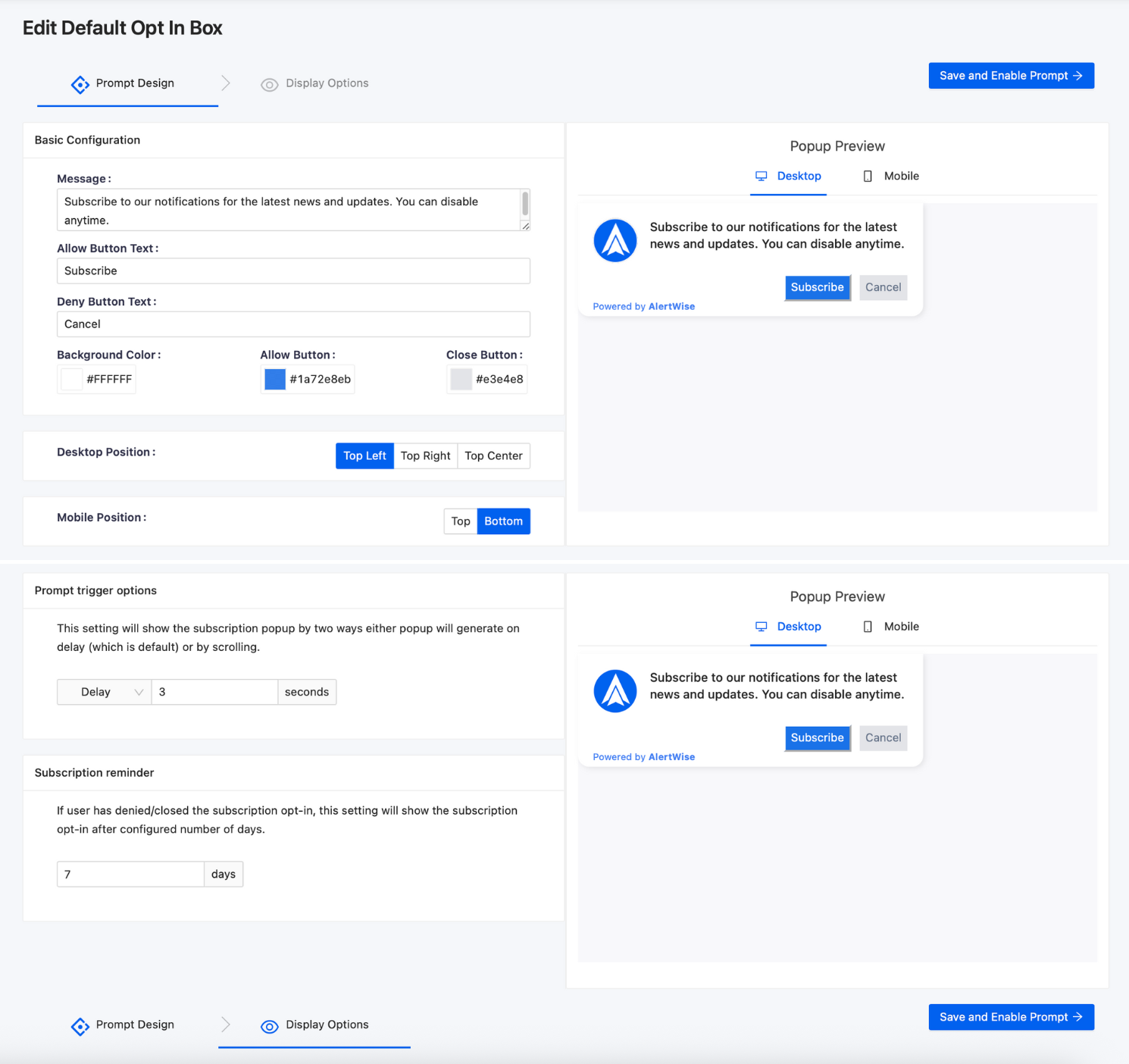Click the seconds unit label
Screen dimensions: 1129x1064
coord(307,692)
